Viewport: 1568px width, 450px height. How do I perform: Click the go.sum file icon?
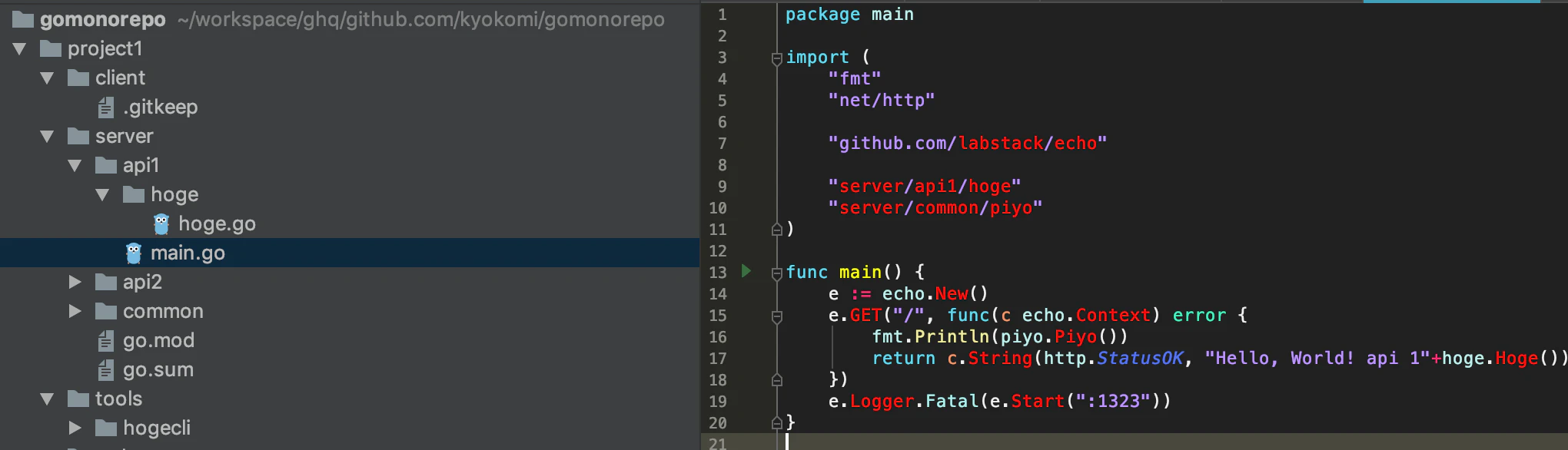tap(106, 370)
